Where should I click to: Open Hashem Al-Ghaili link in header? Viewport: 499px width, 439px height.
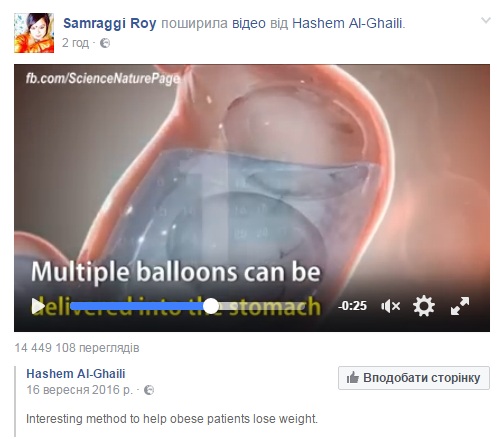pos(347,23)
